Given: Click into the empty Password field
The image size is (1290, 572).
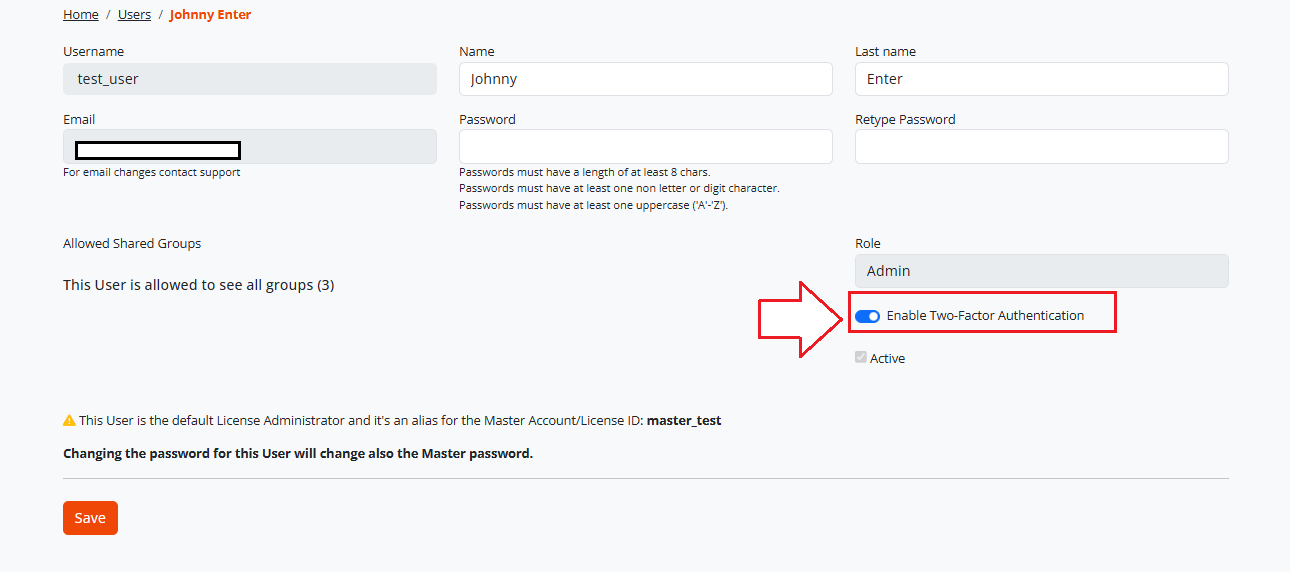Looking at the screenshot, I should [x=645, y=146].
